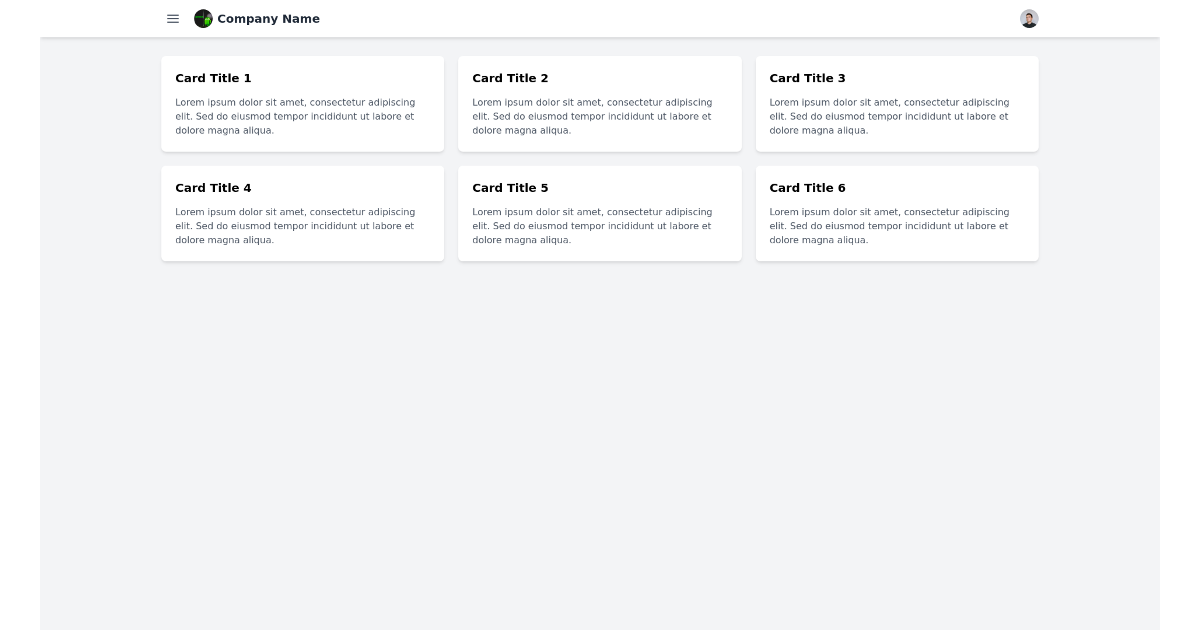Viewport: 1200px width, 630px height.
Task: Click the Card Title 6 heading
Action: click(x=807, y=188)
